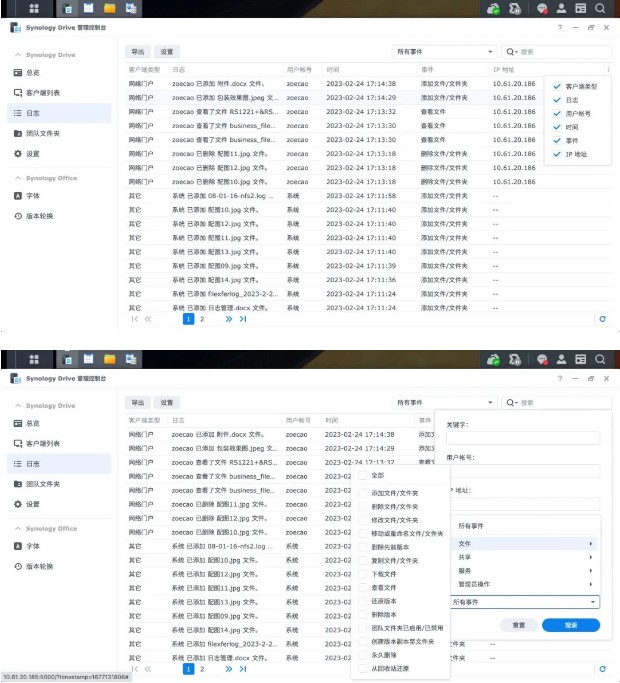Screen dimensions: 620x683
Task: Open help question mark in upper window
Action: (560, 27)
